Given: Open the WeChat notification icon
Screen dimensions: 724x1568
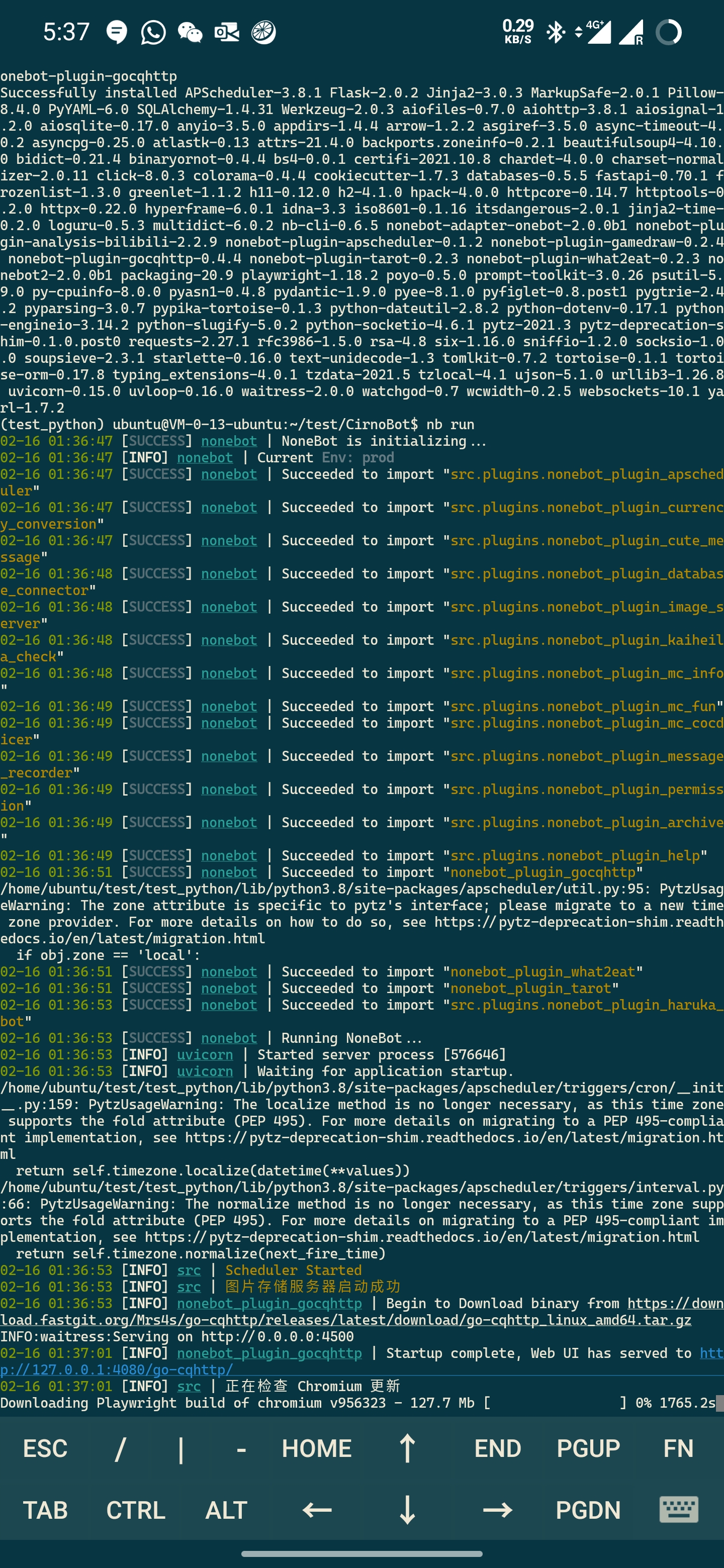Looking at the screenshot, I should point(190,32).
